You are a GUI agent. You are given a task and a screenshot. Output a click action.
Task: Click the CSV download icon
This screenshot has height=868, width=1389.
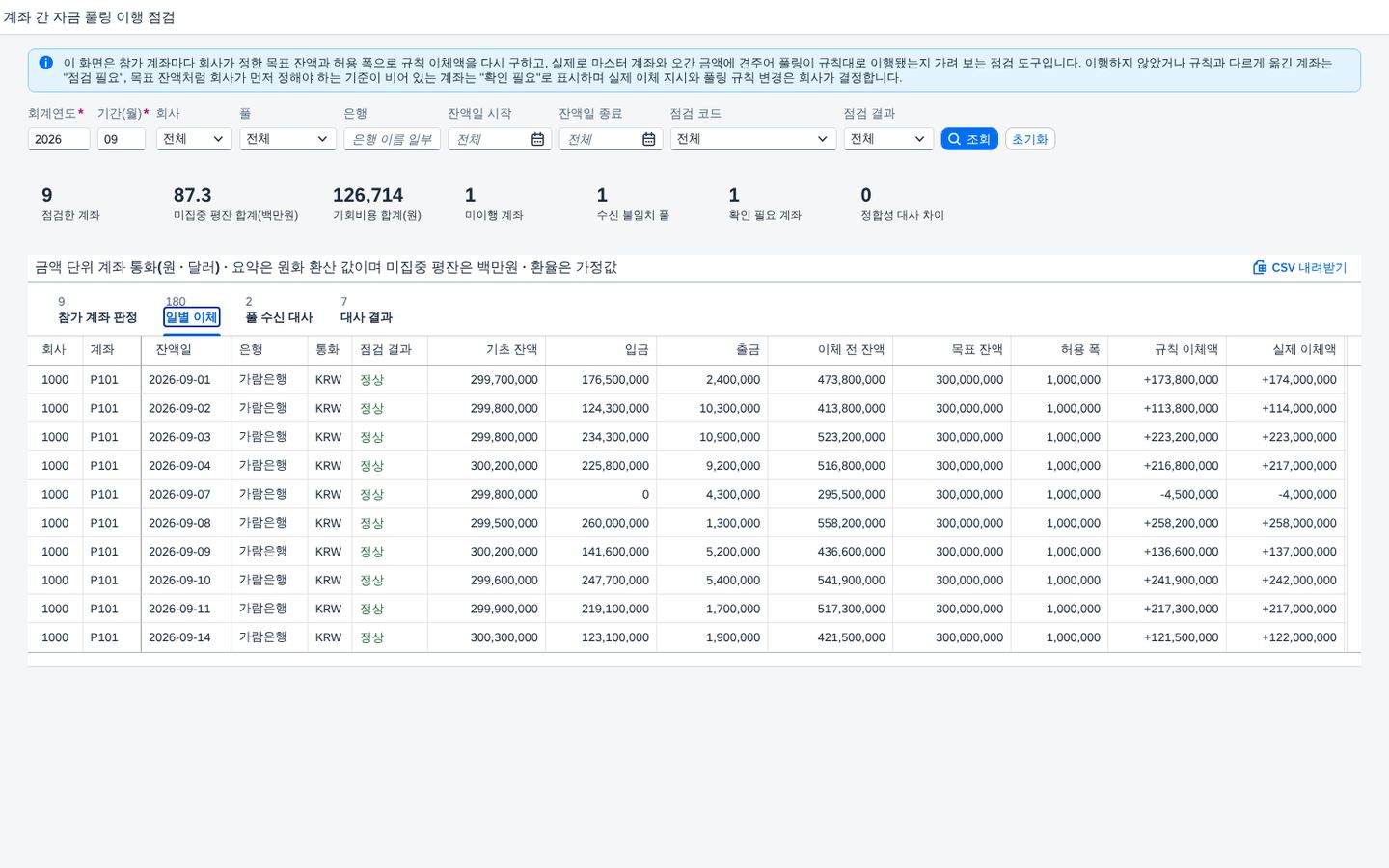click(x=1259, y=267)
